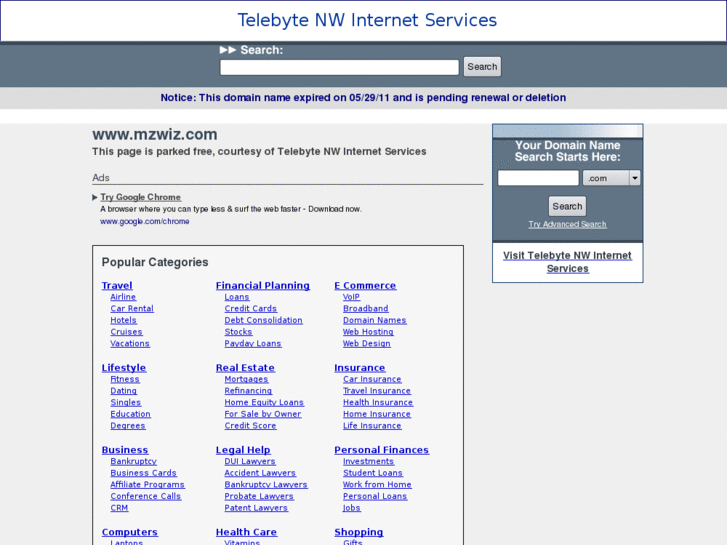Open the Dating link
The width and height of the screenshot is (727, 545).
point(123,391)
